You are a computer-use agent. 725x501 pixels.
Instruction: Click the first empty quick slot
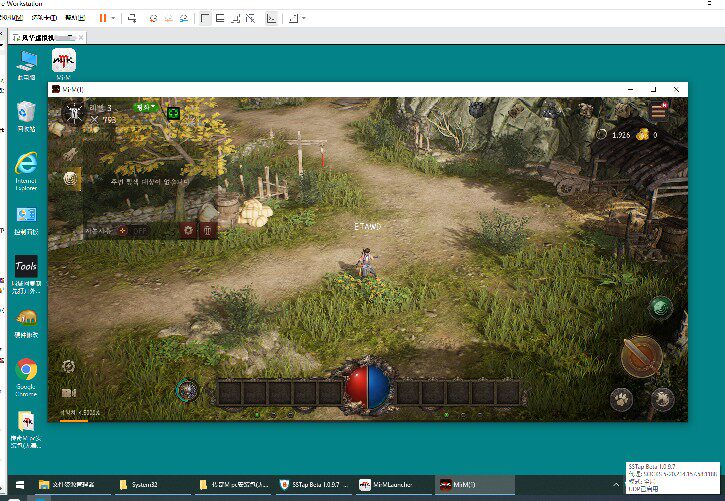(x=229, y=393)
